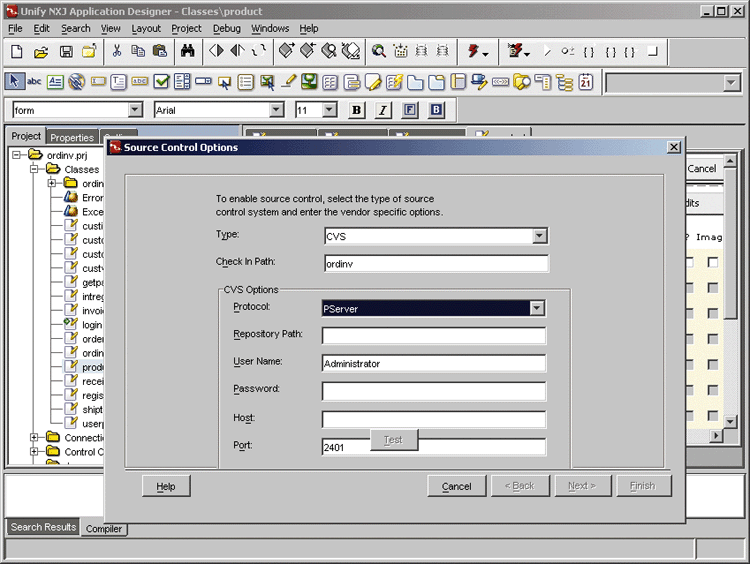Viewport: 750px width, 564px height.
Task: Click the Next > button
Action: pyautogui.click(x=583, y=486)
